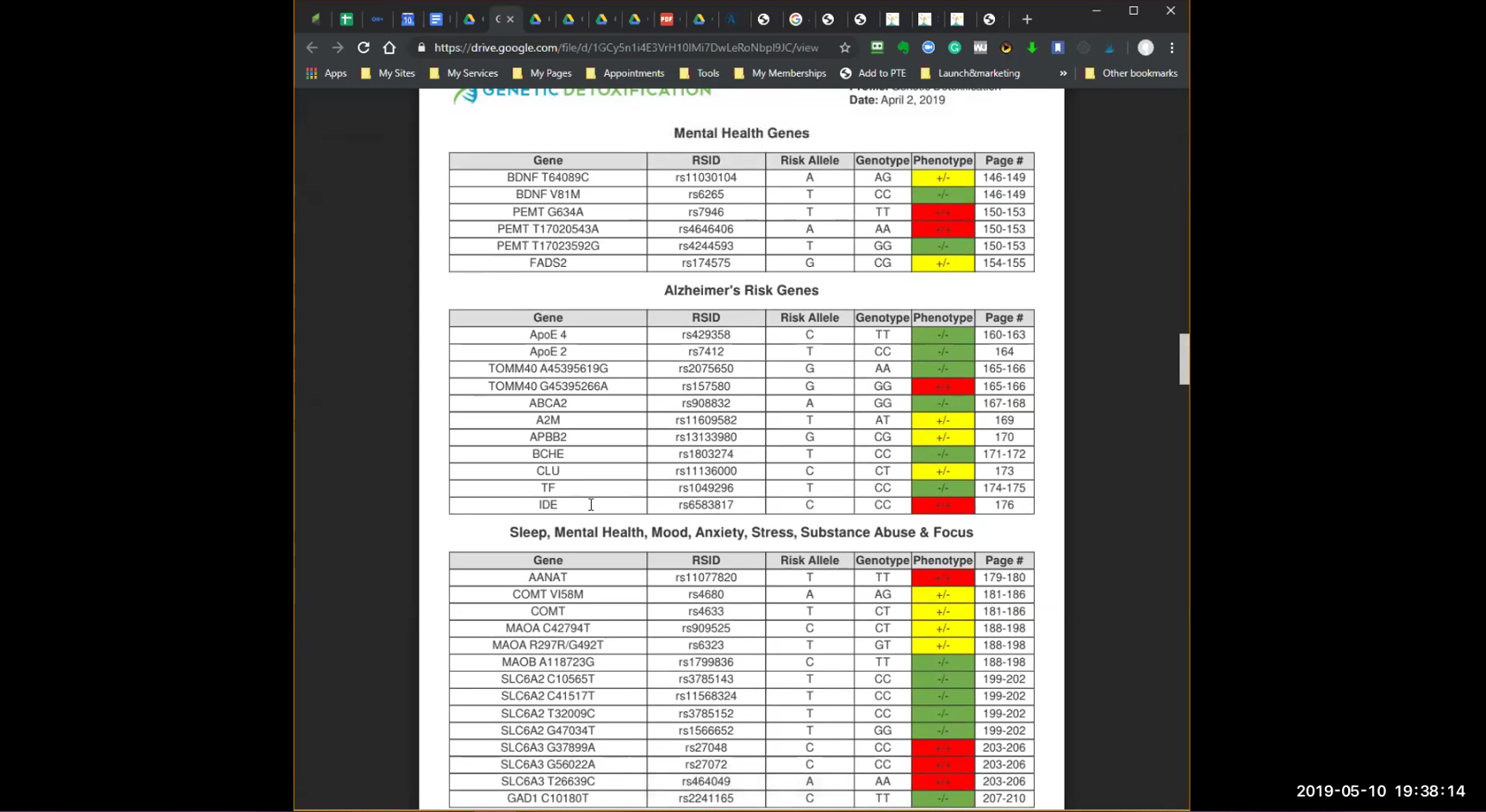
Task: Click the red phenotype cell for PEMT G634A
Action: tap(943, 212)
